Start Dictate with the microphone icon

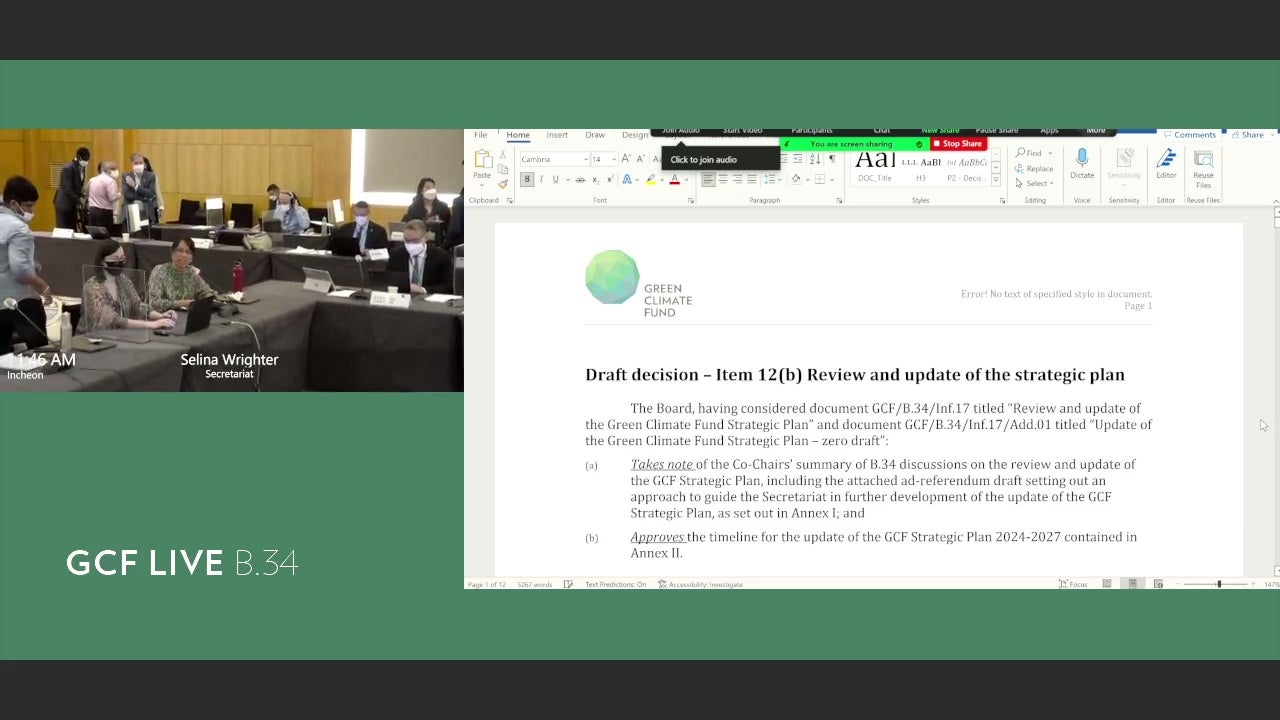1082,165
